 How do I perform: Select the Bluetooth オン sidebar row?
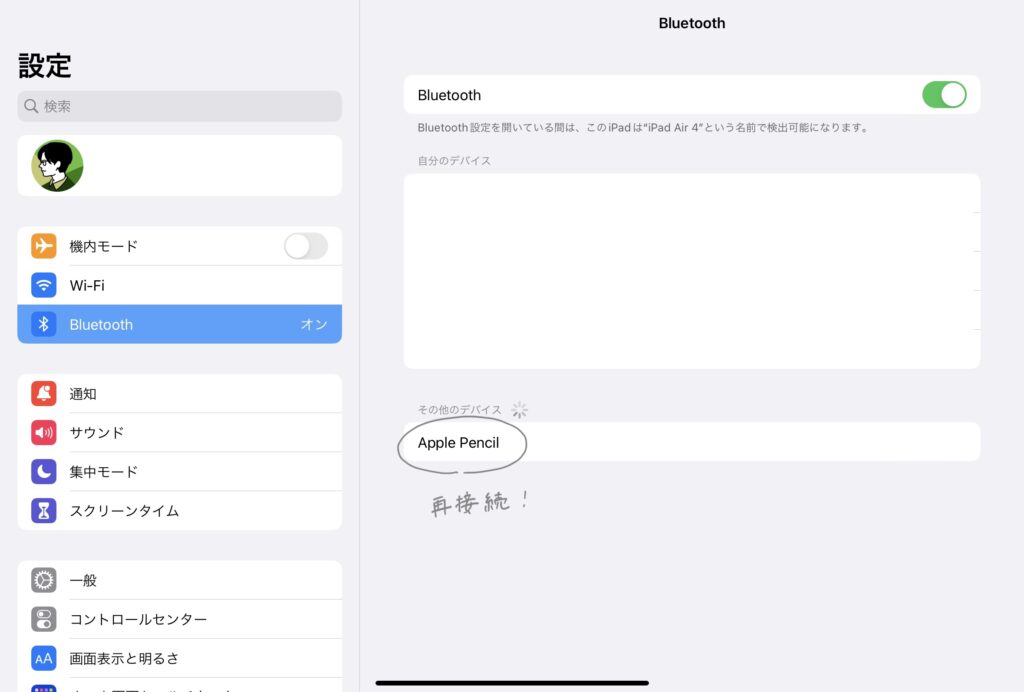point(180,324)
